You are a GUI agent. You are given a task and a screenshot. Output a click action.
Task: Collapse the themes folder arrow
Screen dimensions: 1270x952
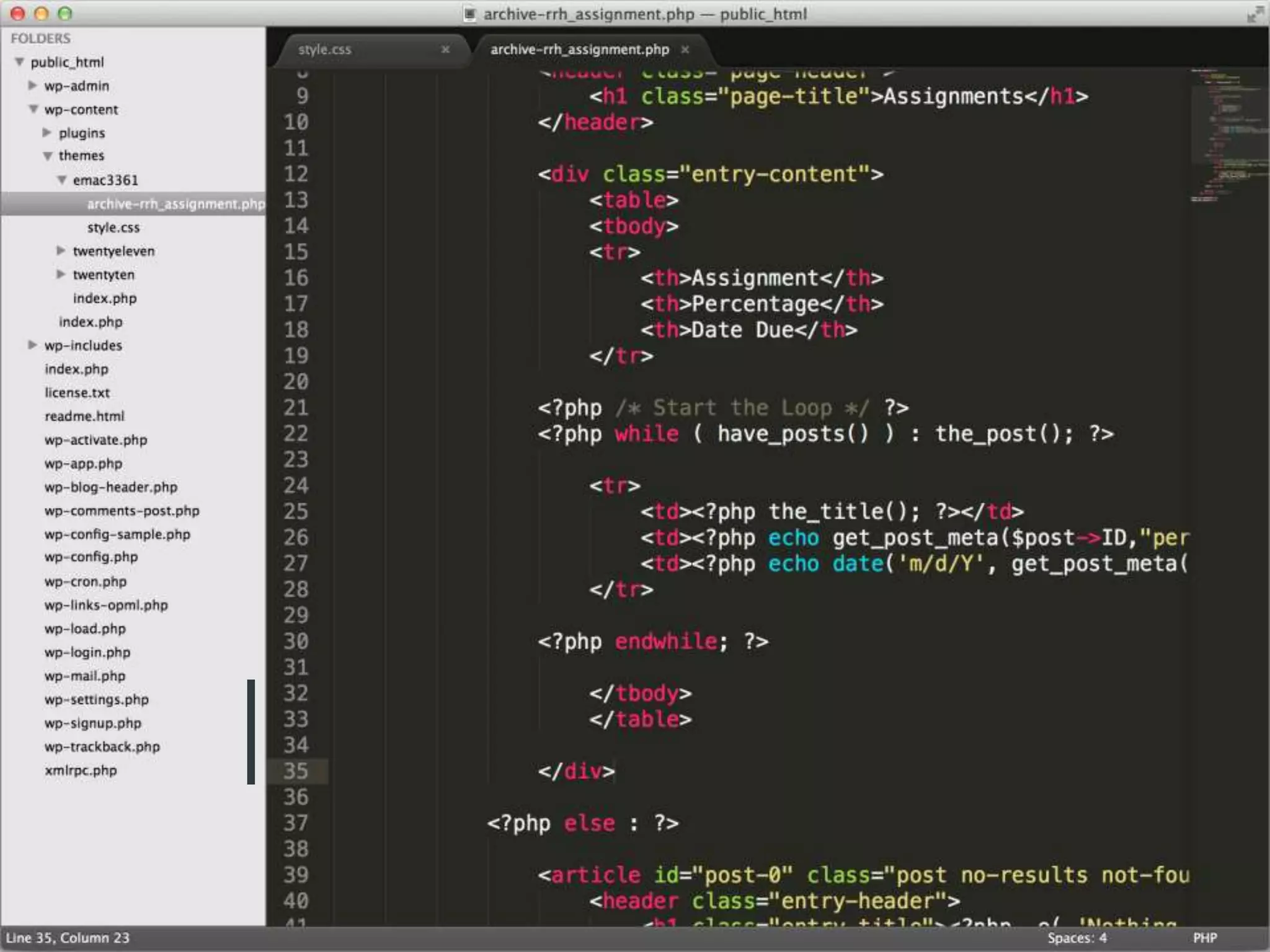click(x=48, y=156)
